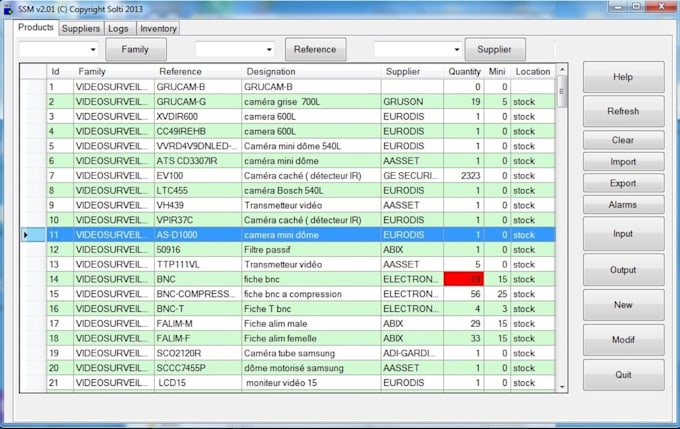Select reference cell GRUCAM-G
Viewport: 680px width, 429px height.
198,102
